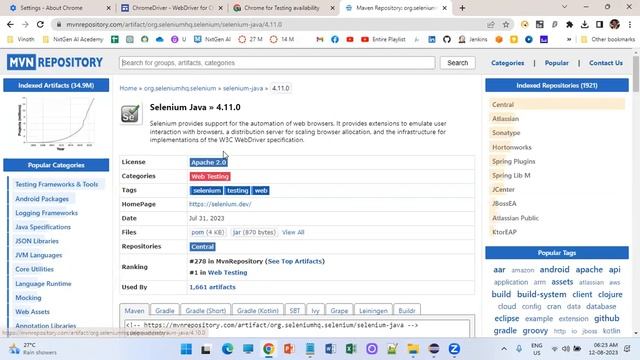Click the browser address bar URL

pyautogui.click(x=174, y=24)
